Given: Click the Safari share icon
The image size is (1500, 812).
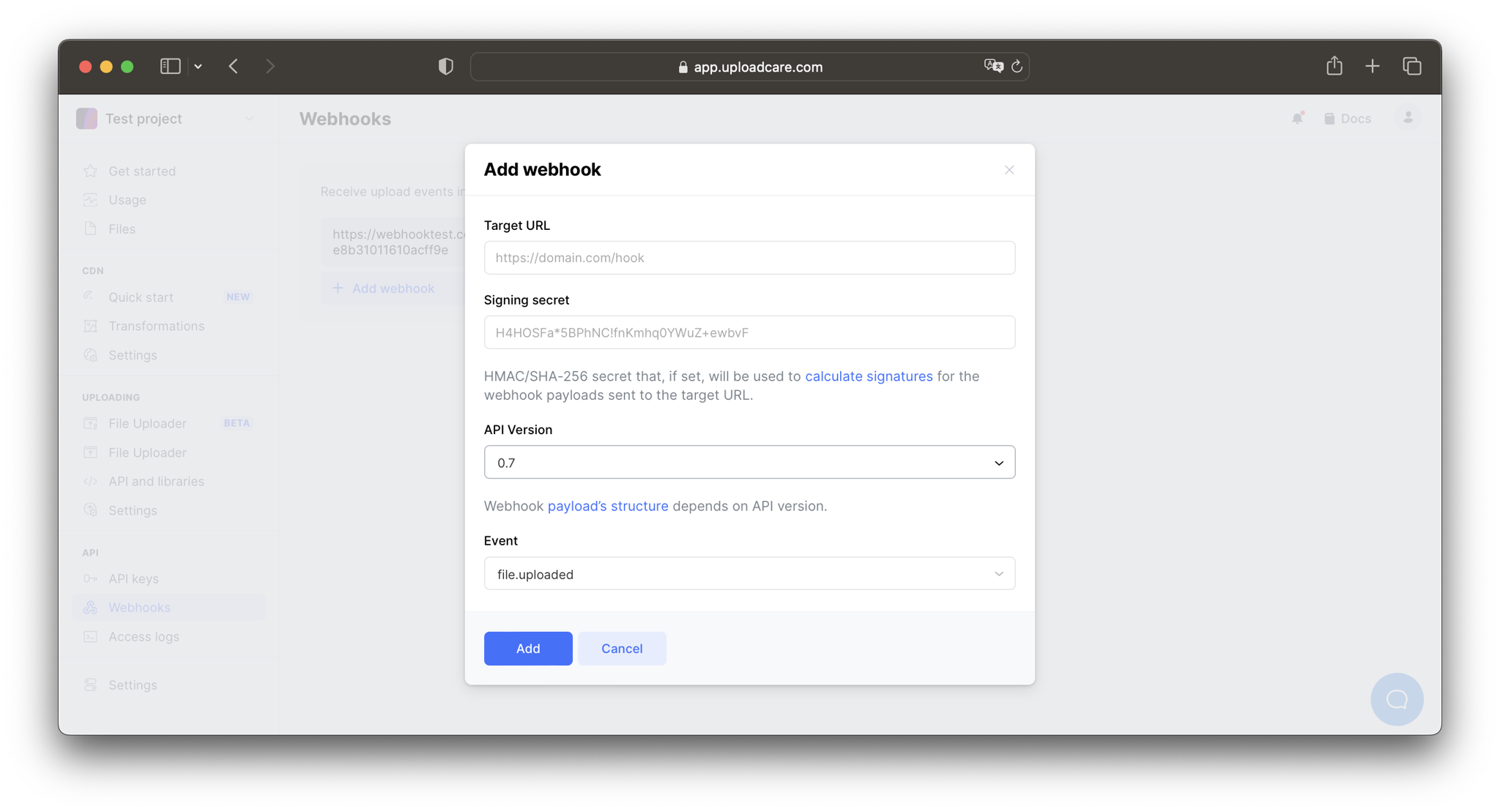Looking at the screenshot, I should click(1334, 67).
